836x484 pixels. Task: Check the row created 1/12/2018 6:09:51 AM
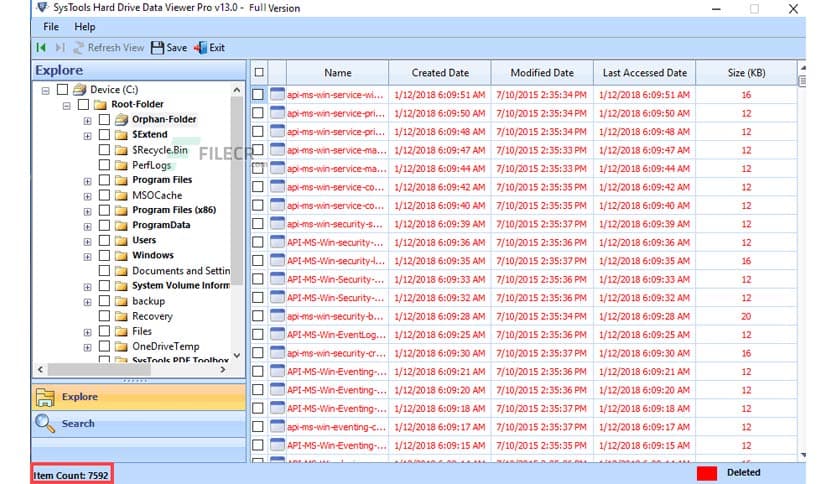[258, 94]
